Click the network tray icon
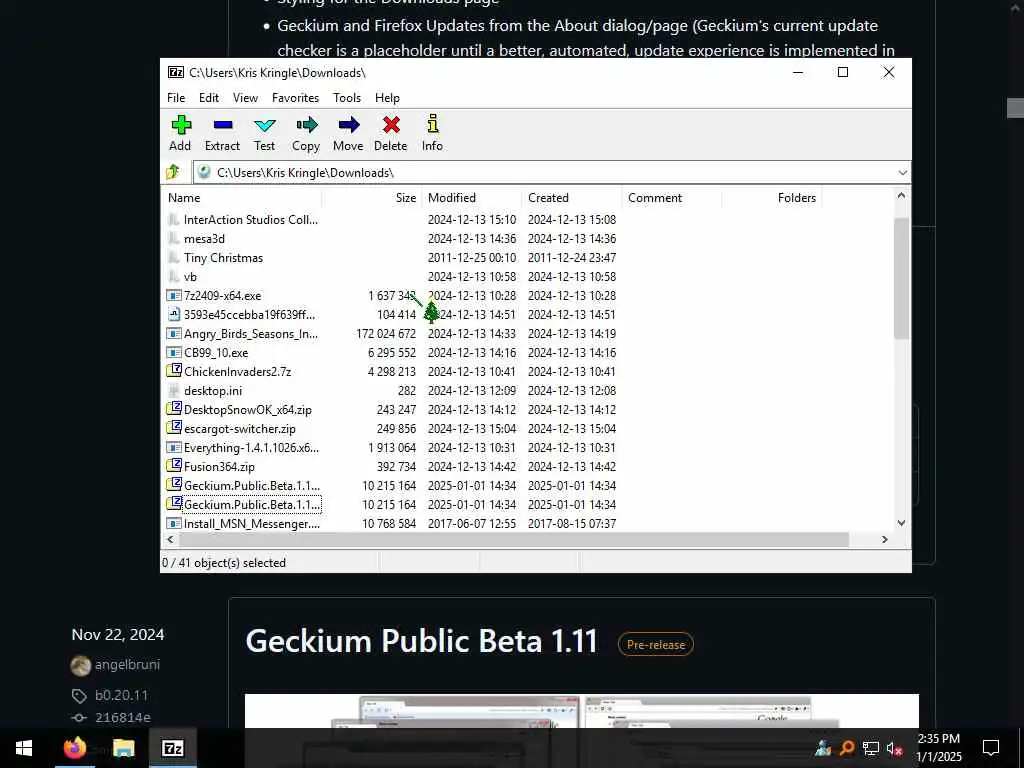 (871, 748)
